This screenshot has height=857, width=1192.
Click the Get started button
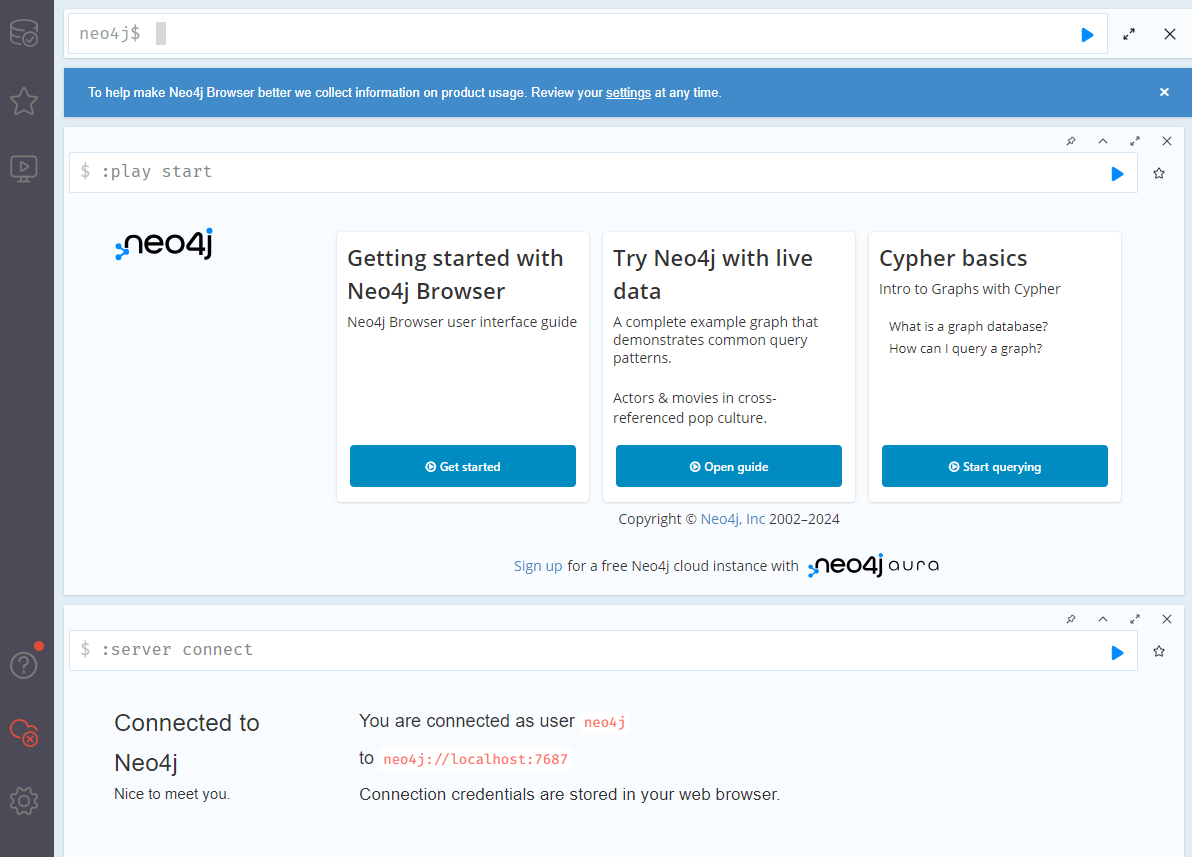[x=463, y=466]
